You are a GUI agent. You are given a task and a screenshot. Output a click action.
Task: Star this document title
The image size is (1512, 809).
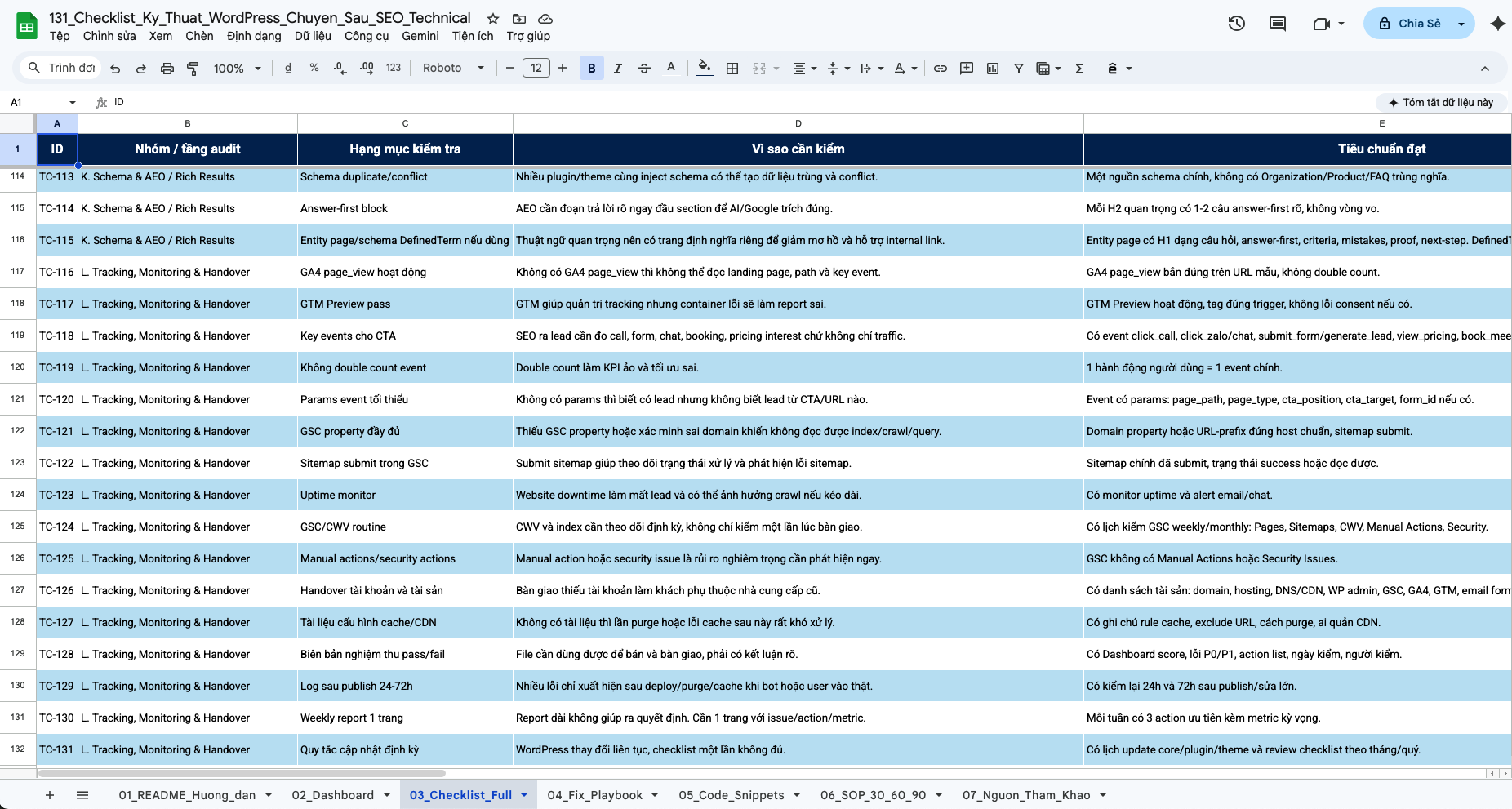(x=493, y=18)
